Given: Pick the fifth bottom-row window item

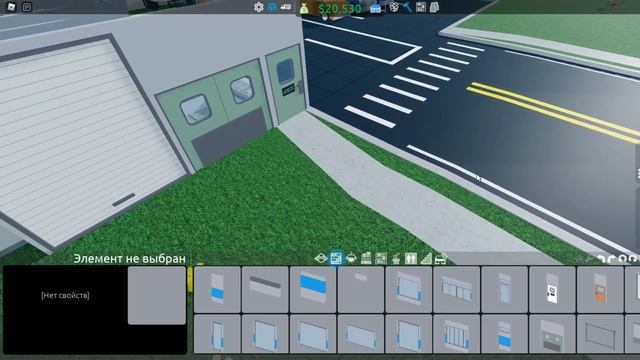Looking at the screenshot, I should coord(409,334).
